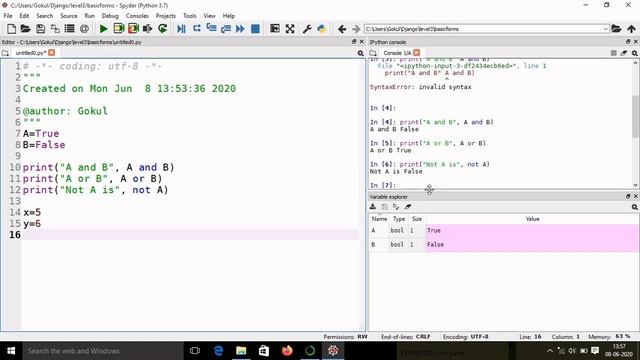Open PYTHONPATH manager python icon
640x360 pixels.
point(322,29)
